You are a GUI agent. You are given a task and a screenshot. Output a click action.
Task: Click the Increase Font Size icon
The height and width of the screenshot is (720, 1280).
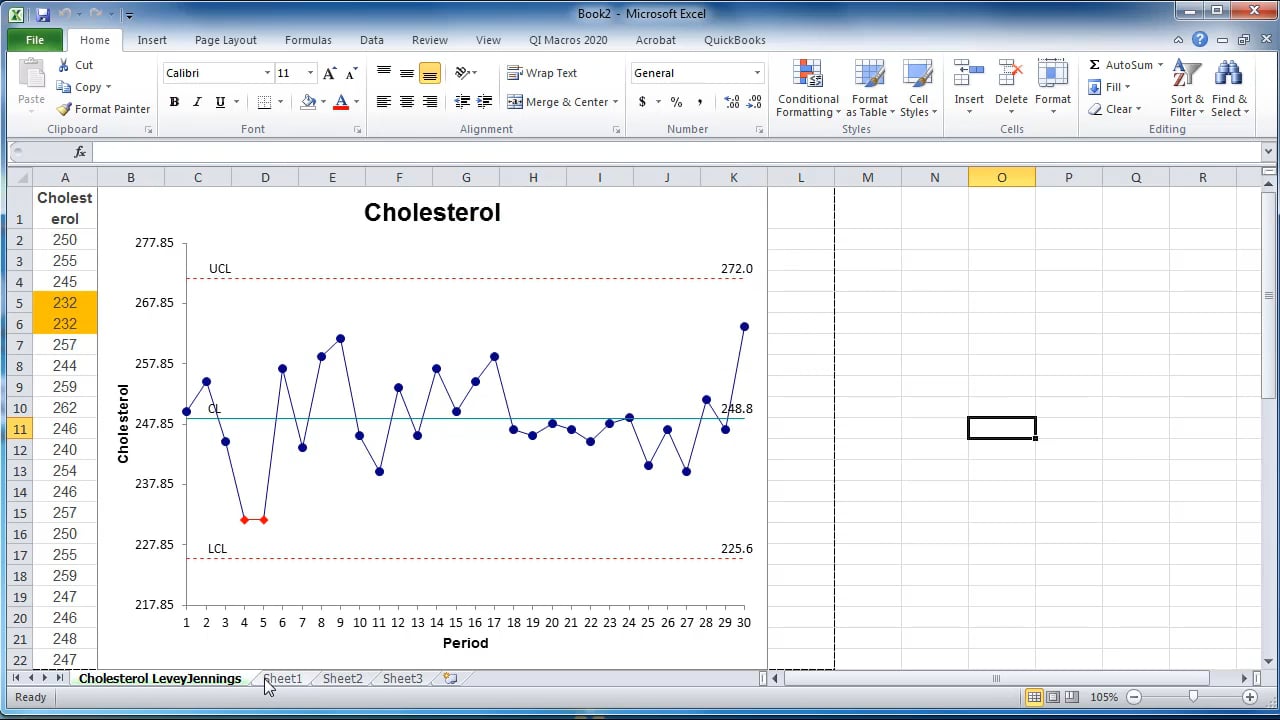coord(330,73)
